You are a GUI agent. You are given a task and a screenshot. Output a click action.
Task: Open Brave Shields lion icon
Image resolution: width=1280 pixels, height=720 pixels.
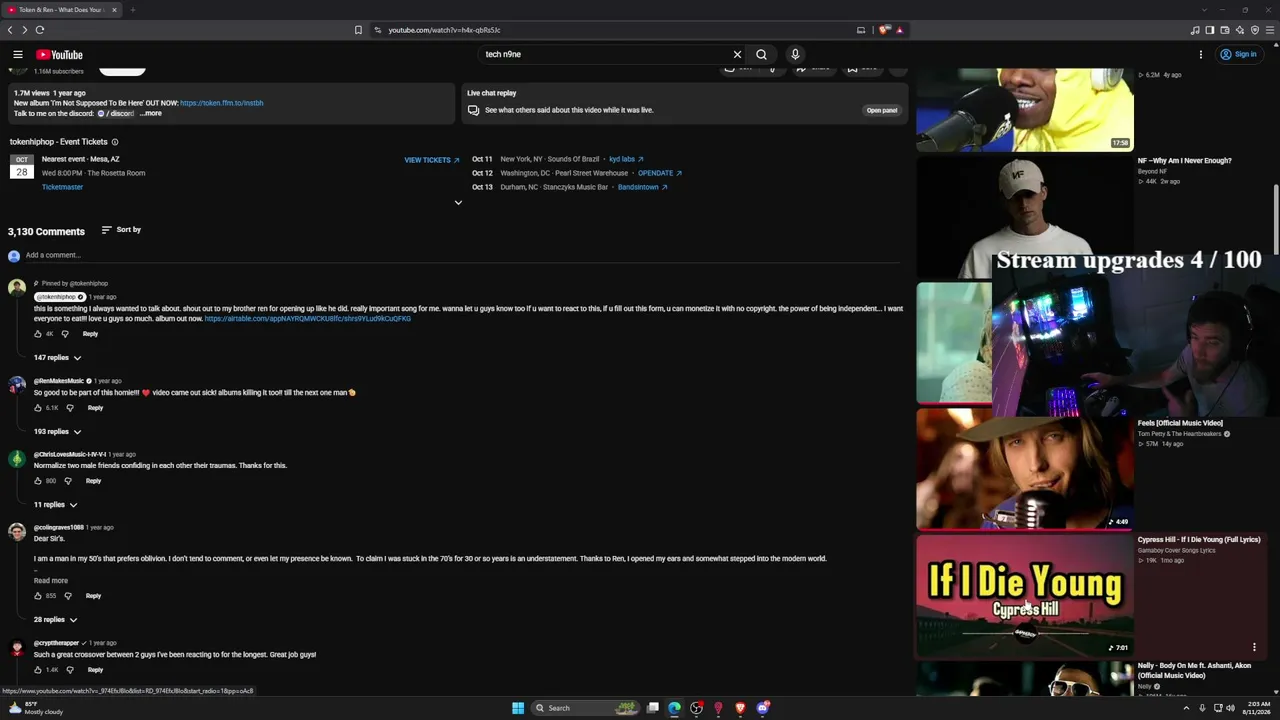(884, 30)
